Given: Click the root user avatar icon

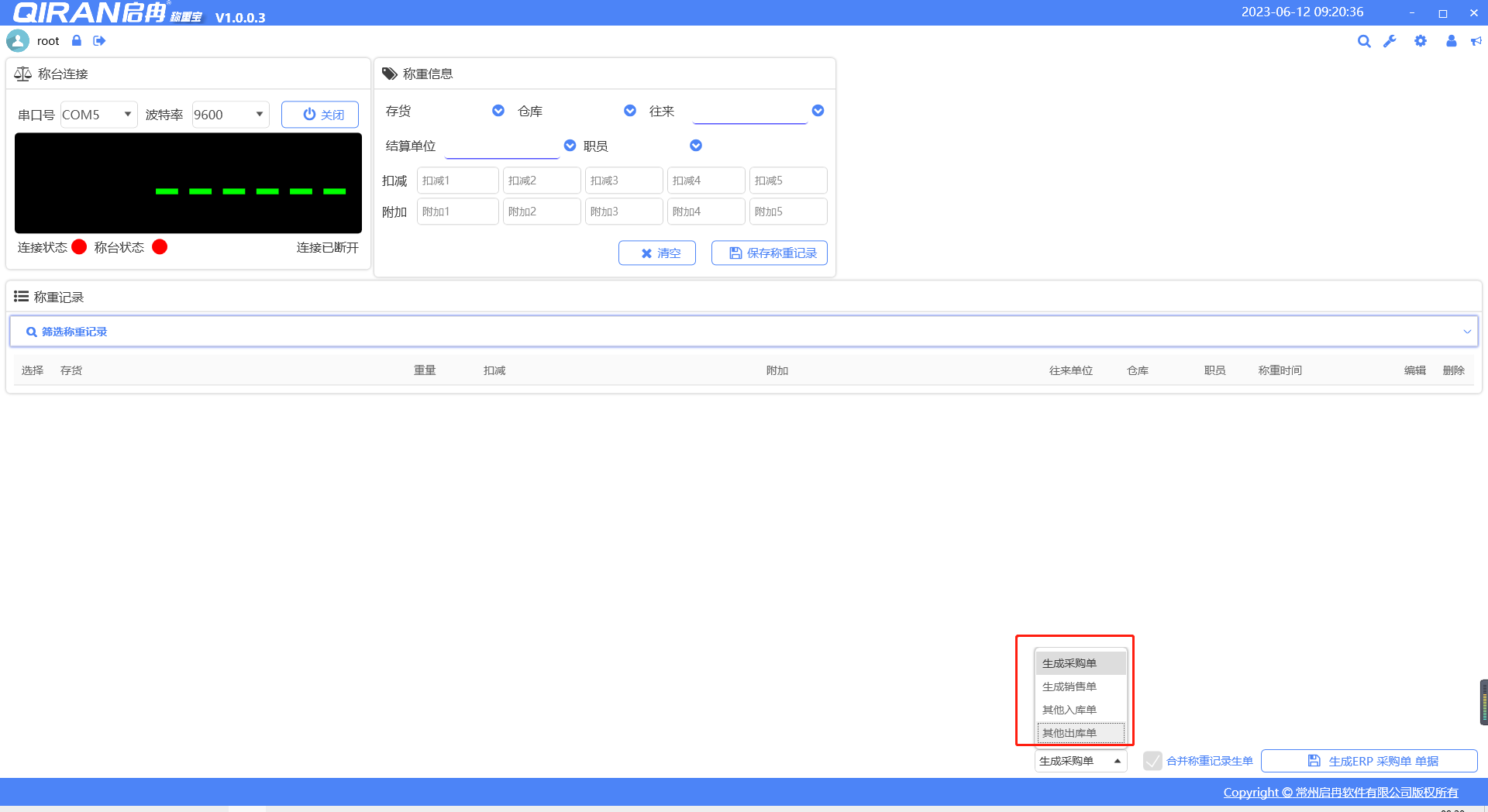Looking at the screenshot, I should tap(18, 41).
